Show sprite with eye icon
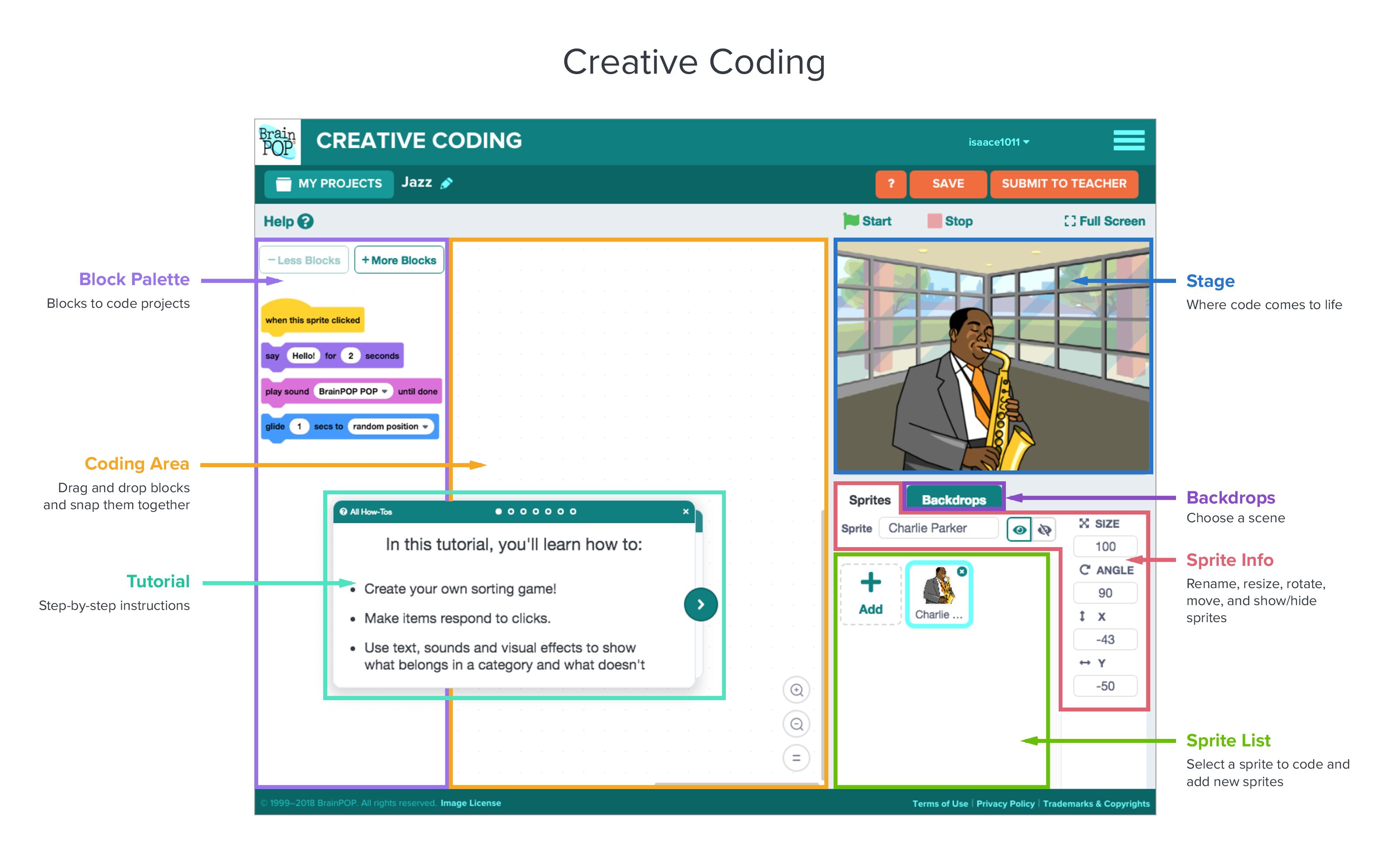 coord(1019,529)
